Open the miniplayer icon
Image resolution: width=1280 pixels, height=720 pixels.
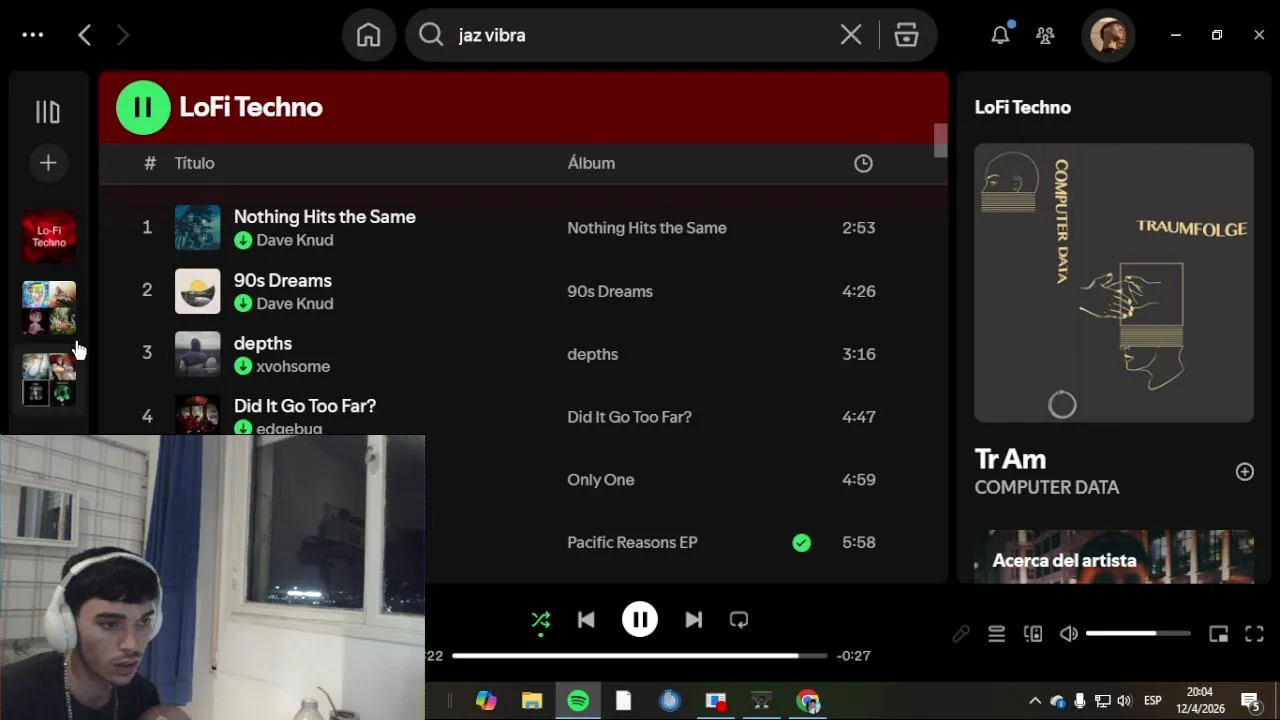1218,634
